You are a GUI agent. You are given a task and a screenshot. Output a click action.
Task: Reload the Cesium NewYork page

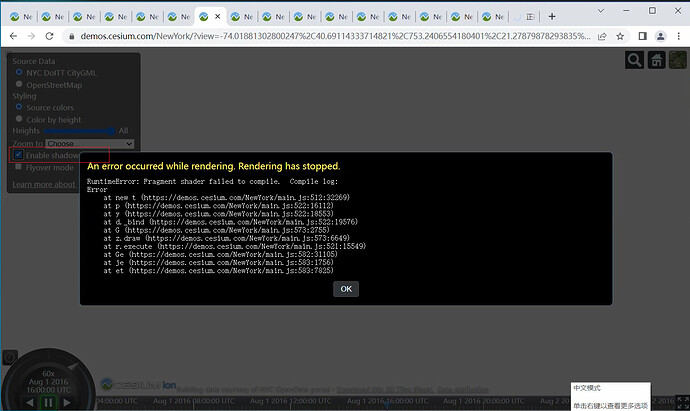coord(49,36)
